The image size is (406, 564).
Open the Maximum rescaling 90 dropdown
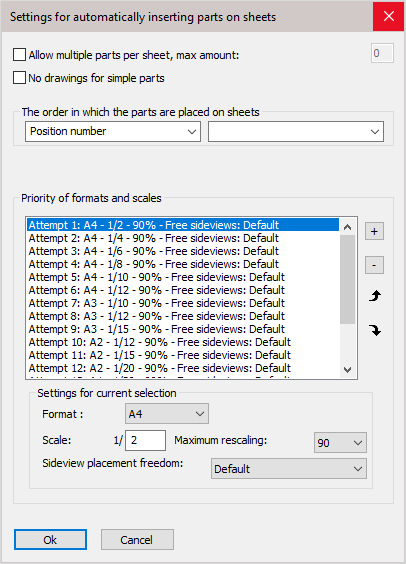click(x=340, y=442)
